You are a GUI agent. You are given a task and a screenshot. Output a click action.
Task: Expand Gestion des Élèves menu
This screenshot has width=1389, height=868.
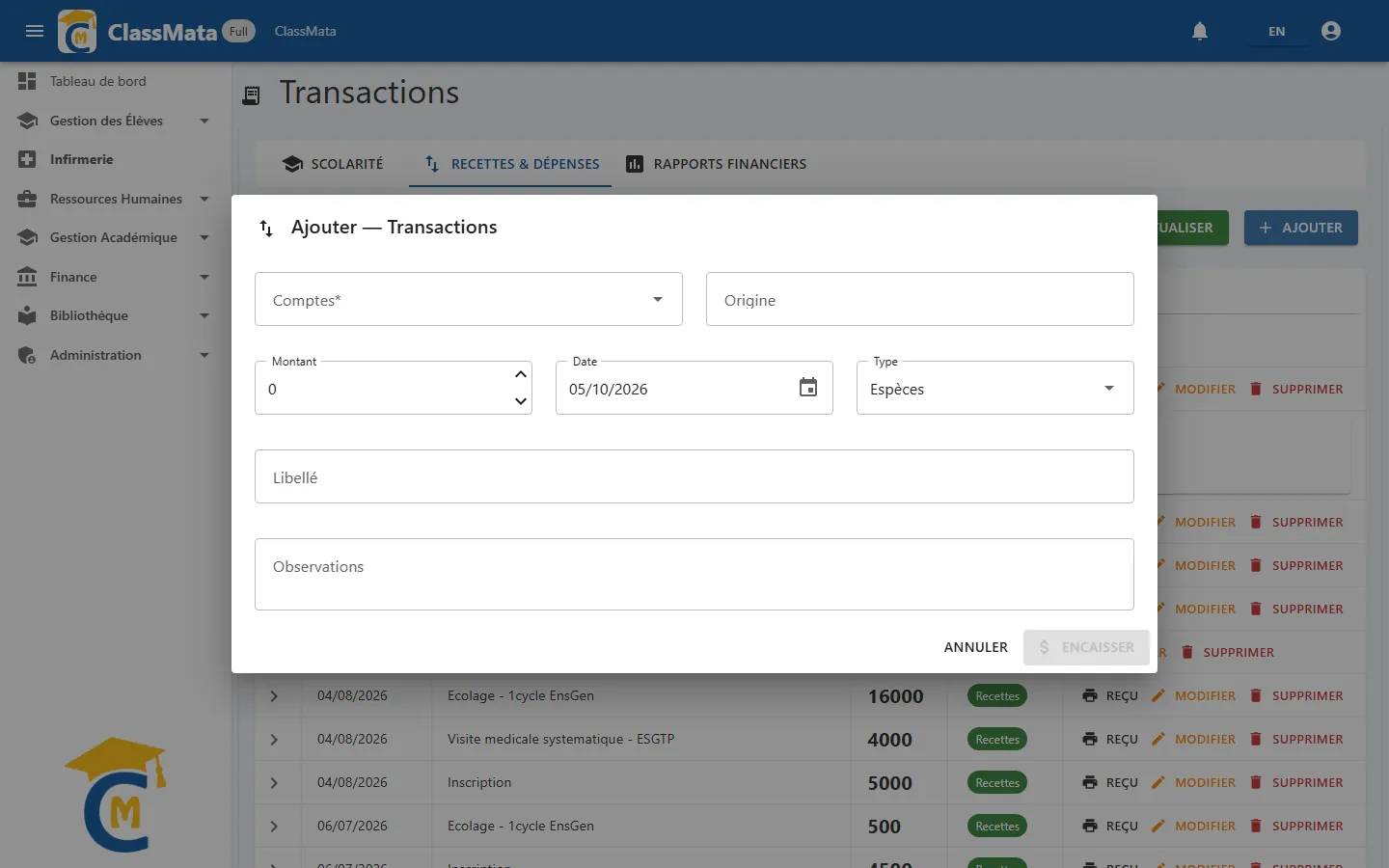pos(116,121)
